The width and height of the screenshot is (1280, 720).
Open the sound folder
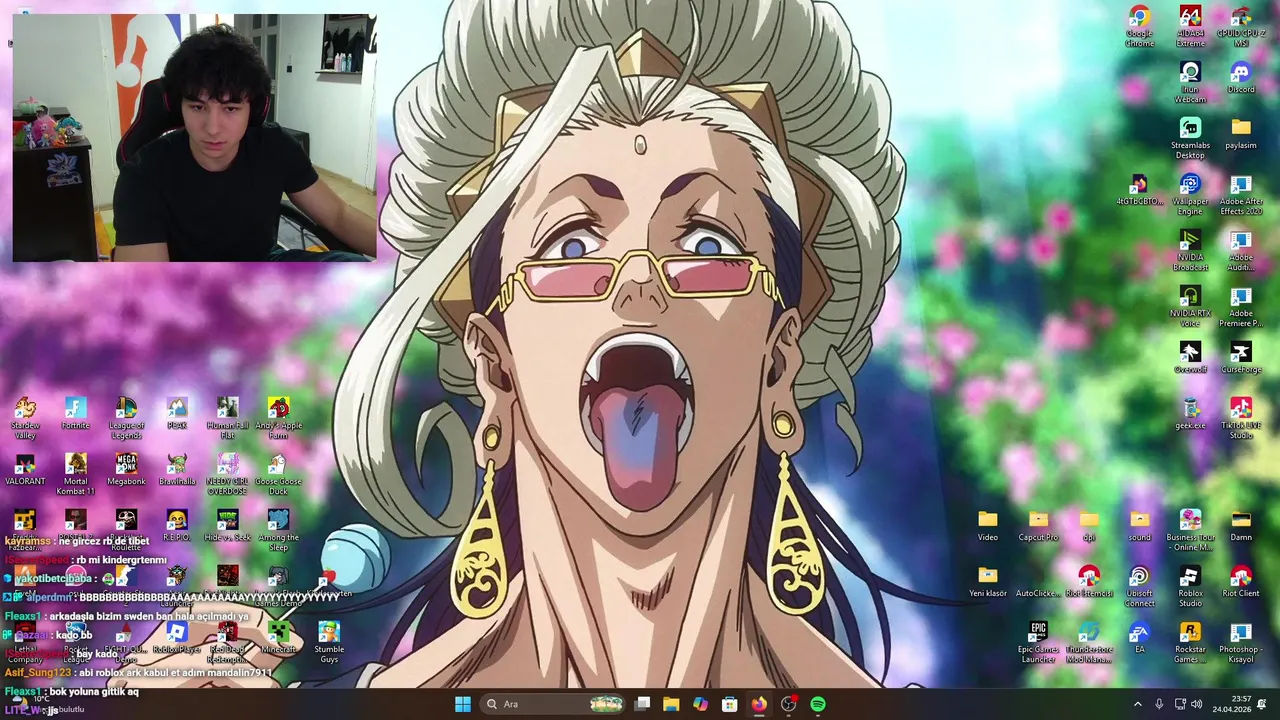[x=1140, y=526]
